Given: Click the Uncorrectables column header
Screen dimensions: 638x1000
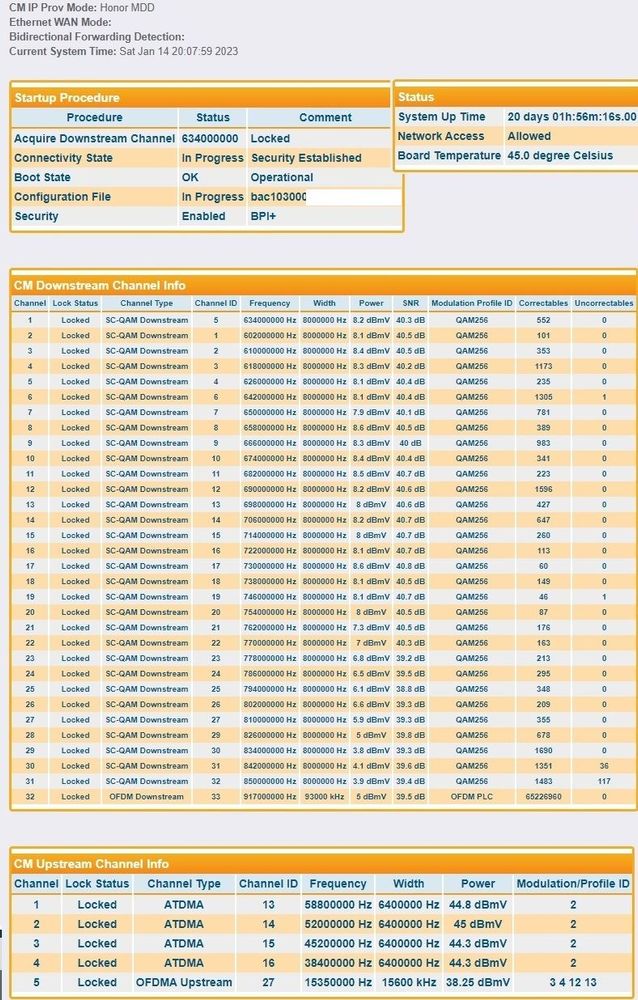Looking at the screenshot, I should (x=604, y=303).
